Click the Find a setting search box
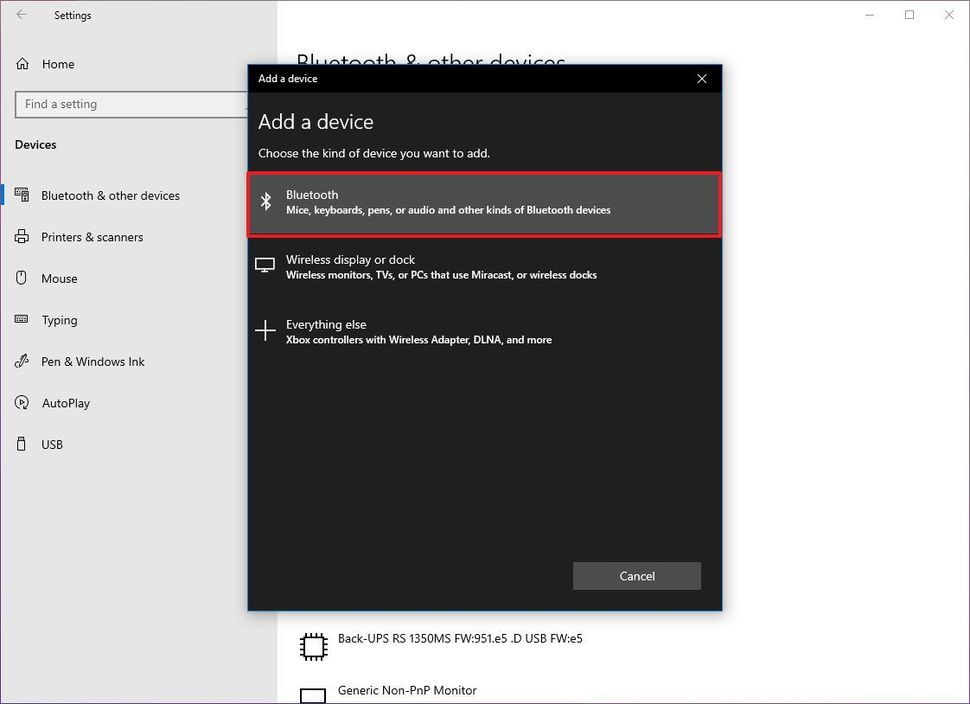Image resolution: width=970 pixels, height=704 pixels. click(x=130, y=104)
